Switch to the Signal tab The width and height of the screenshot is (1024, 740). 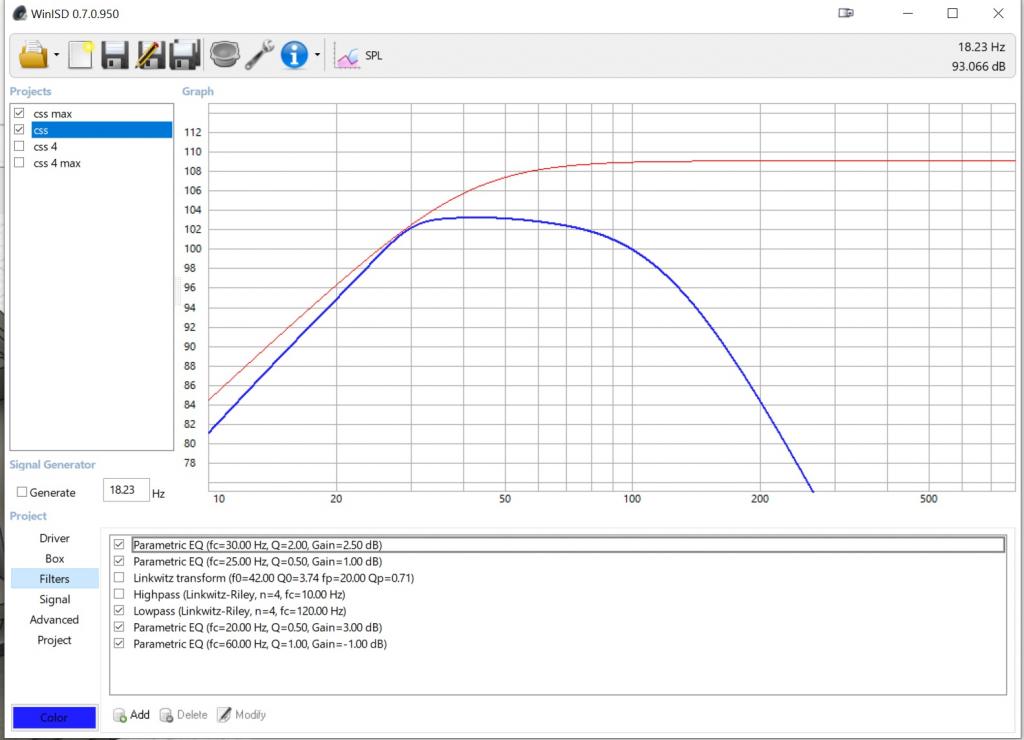point(54,599)
